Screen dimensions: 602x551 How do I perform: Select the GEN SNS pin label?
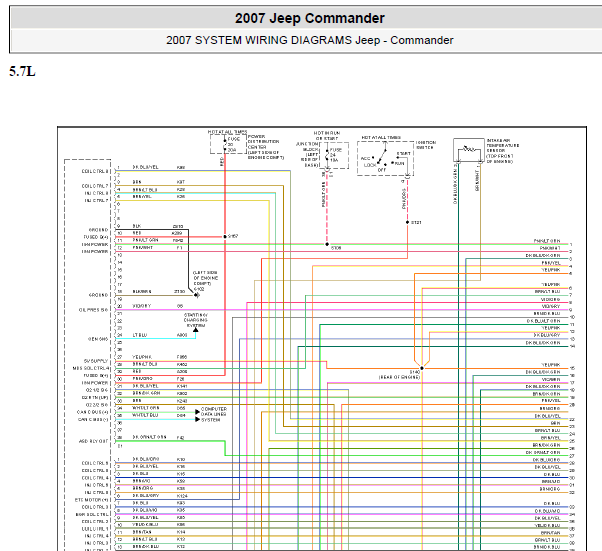coord(98,339)
